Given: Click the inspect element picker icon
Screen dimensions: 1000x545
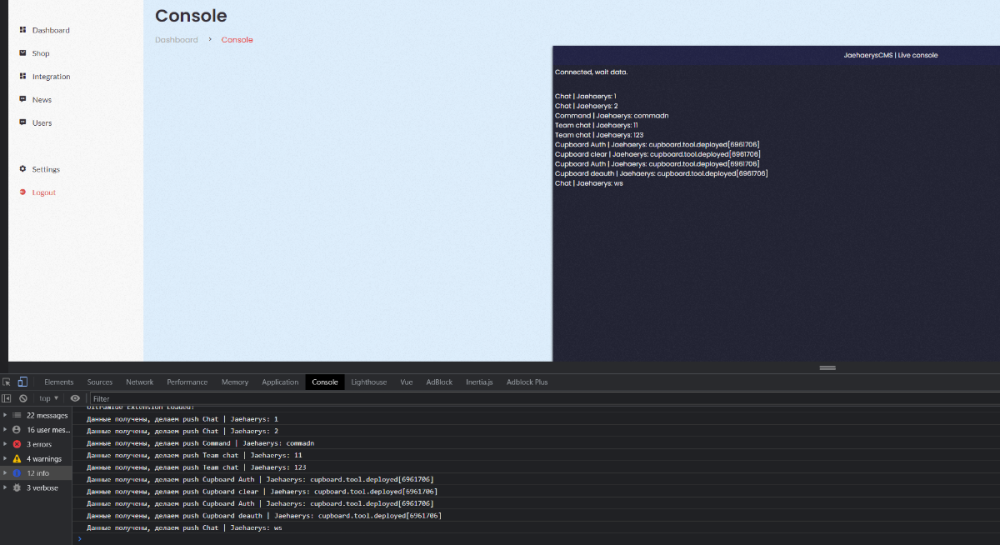Looking at the screenshot, I should [7, 382].
